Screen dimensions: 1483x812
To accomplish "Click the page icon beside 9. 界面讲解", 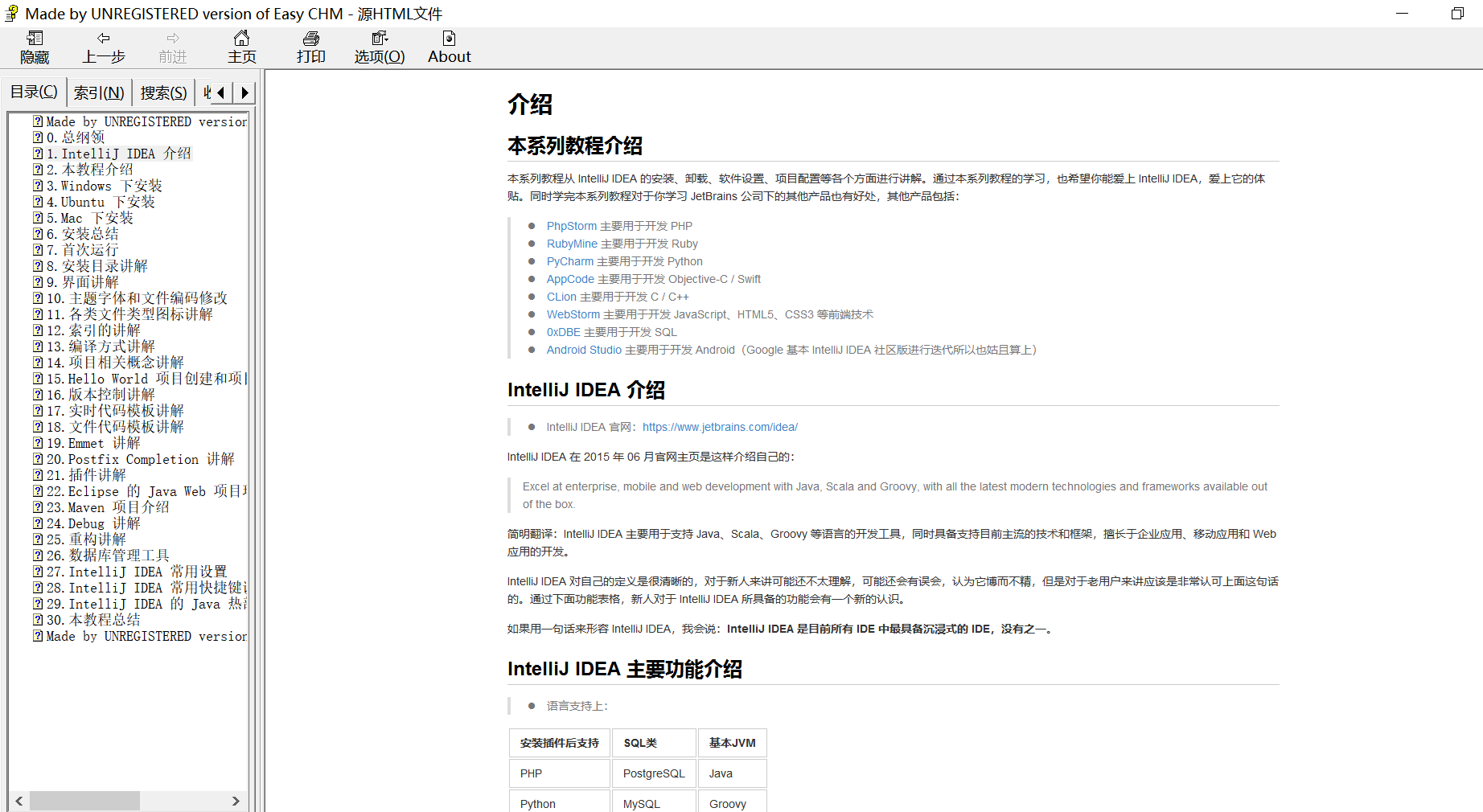I will coord(38,282).
